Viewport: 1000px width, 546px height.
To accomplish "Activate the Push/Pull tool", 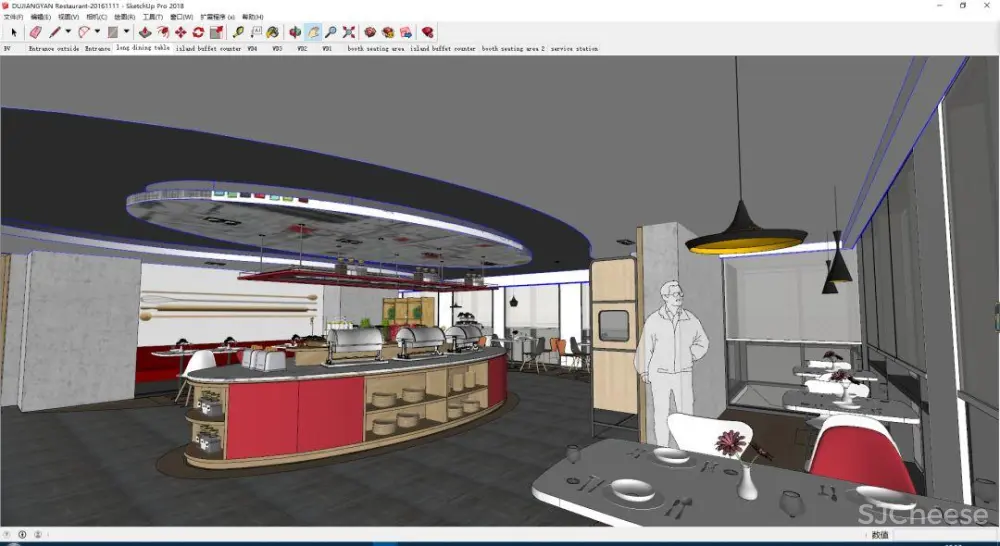I will pyautogui.click(x=145, y=33).
